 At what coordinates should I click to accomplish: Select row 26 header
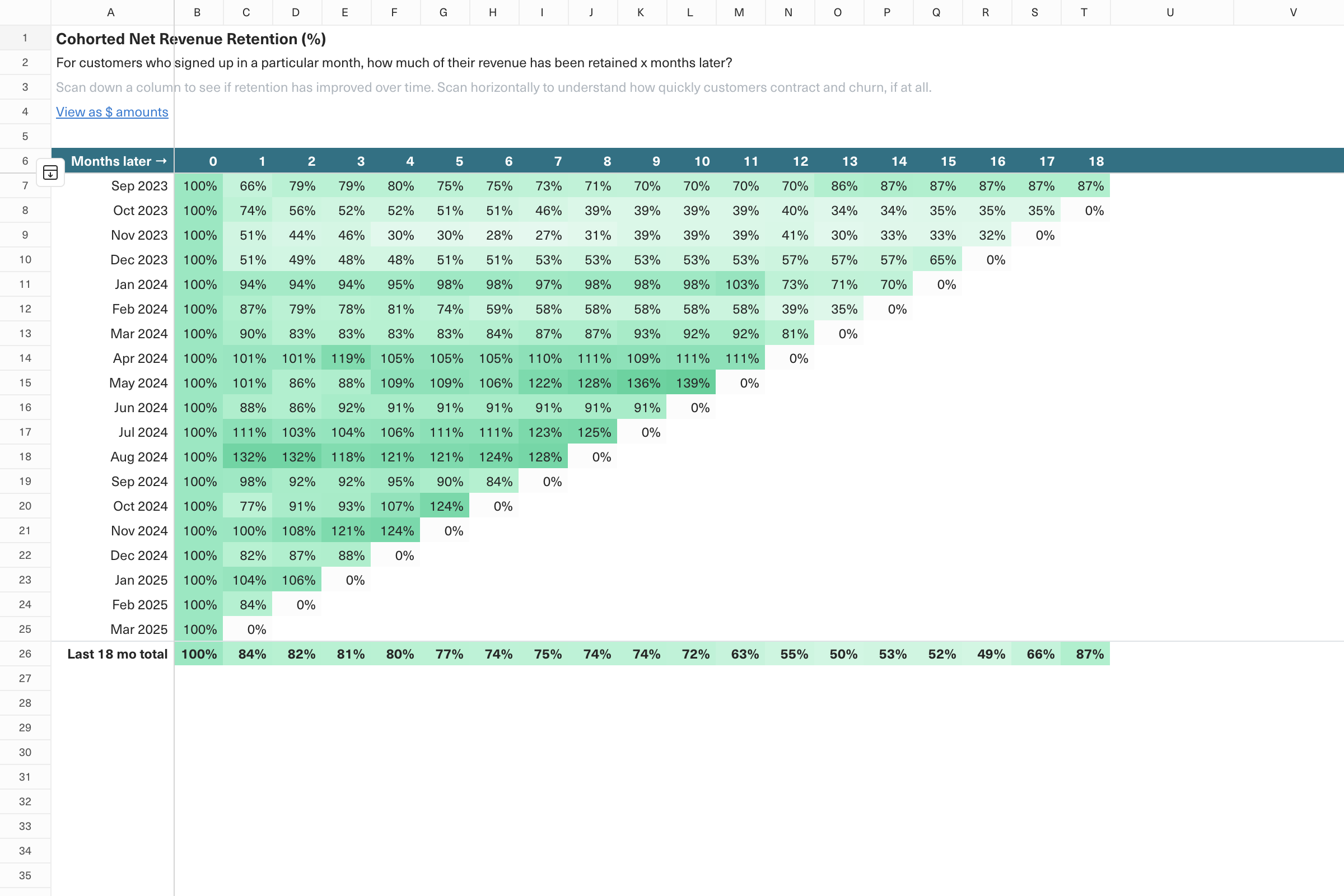[25, 654]
